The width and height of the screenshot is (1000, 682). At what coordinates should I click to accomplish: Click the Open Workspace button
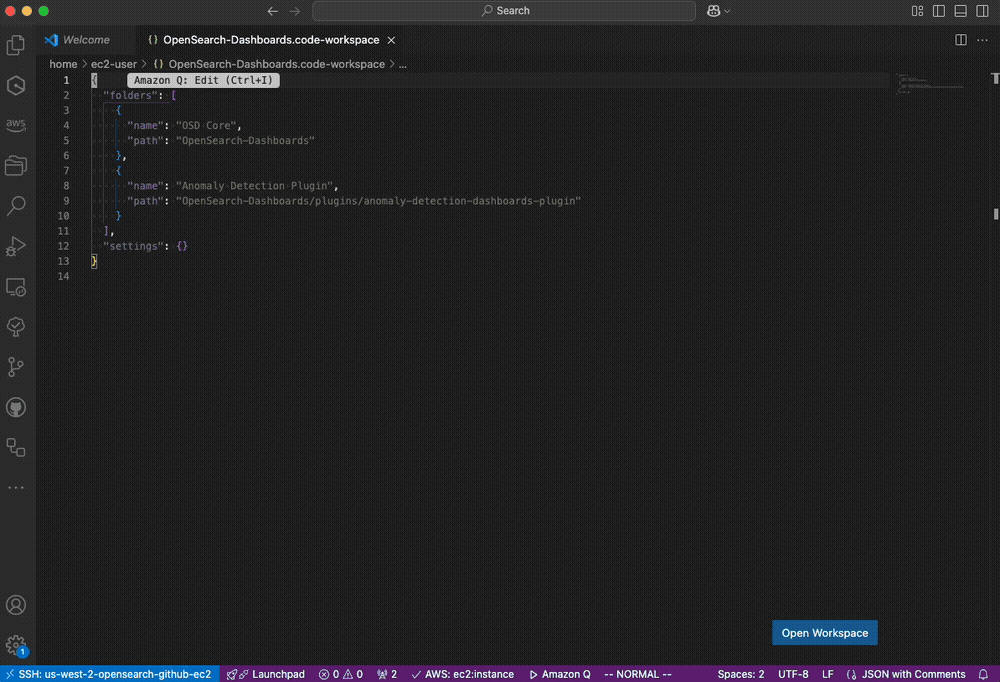click(x=825, y=633)
